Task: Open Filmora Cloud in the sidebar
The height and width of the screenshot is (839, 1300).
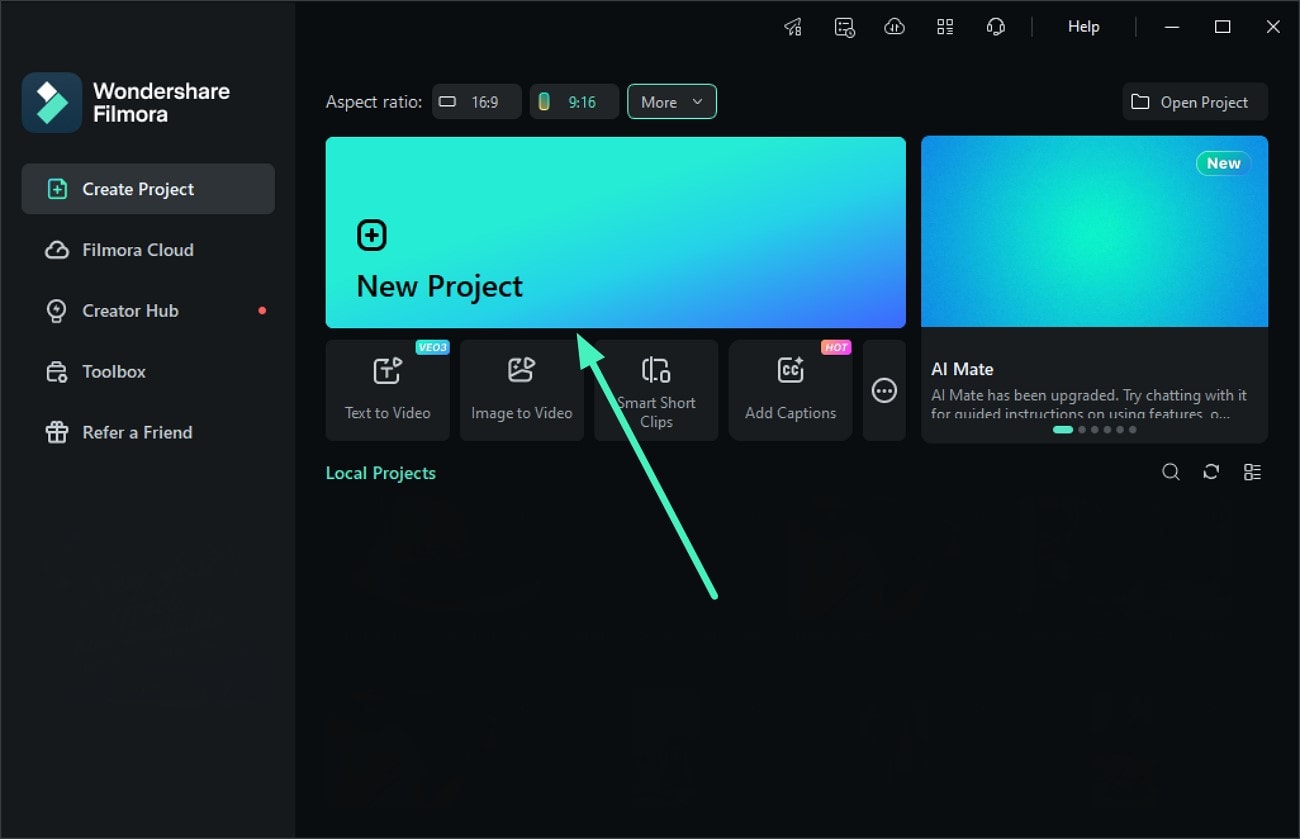Action: (148, 250)
